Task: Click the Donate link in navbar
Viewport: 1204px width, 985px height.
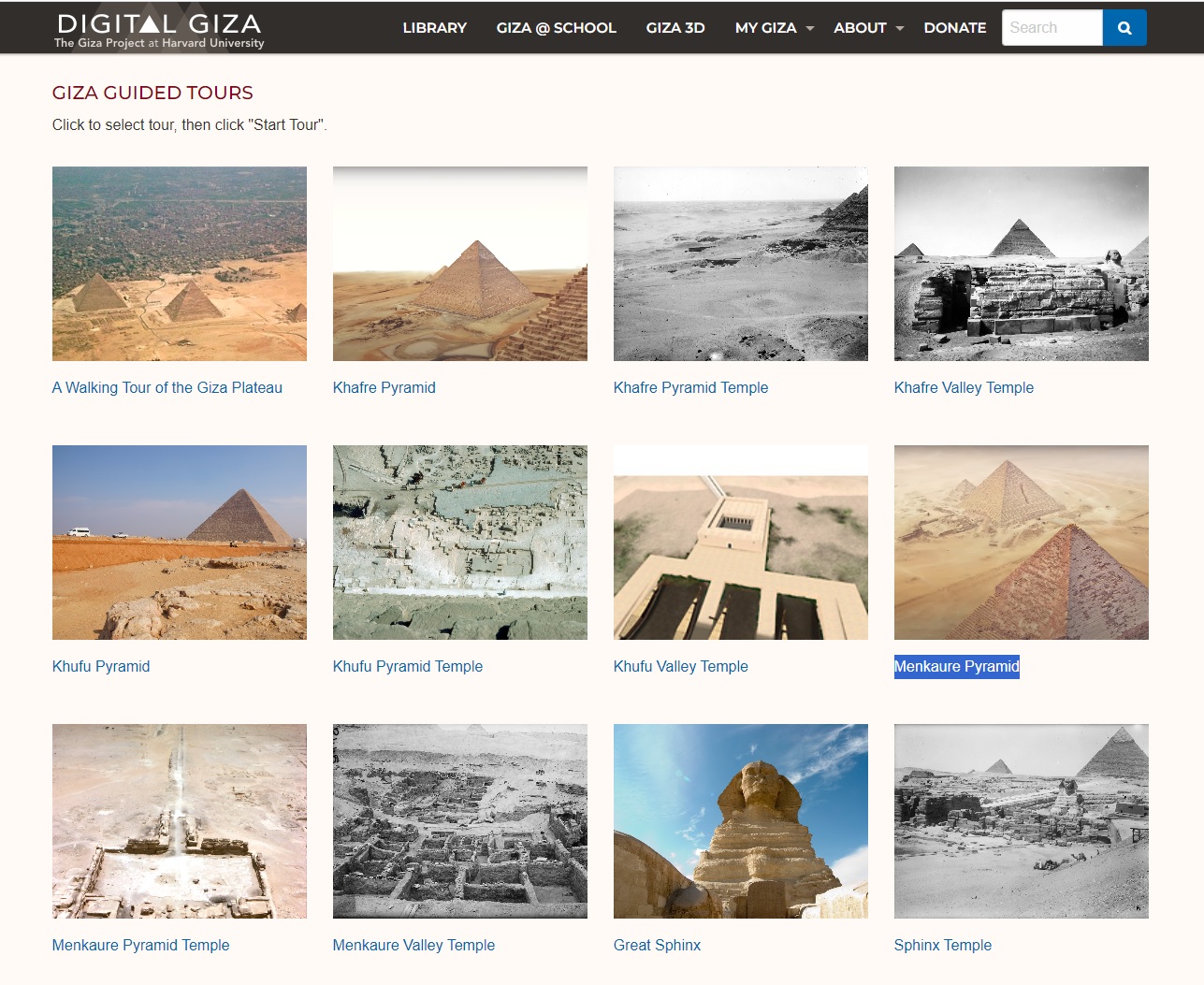Action: tap(955, 28)
